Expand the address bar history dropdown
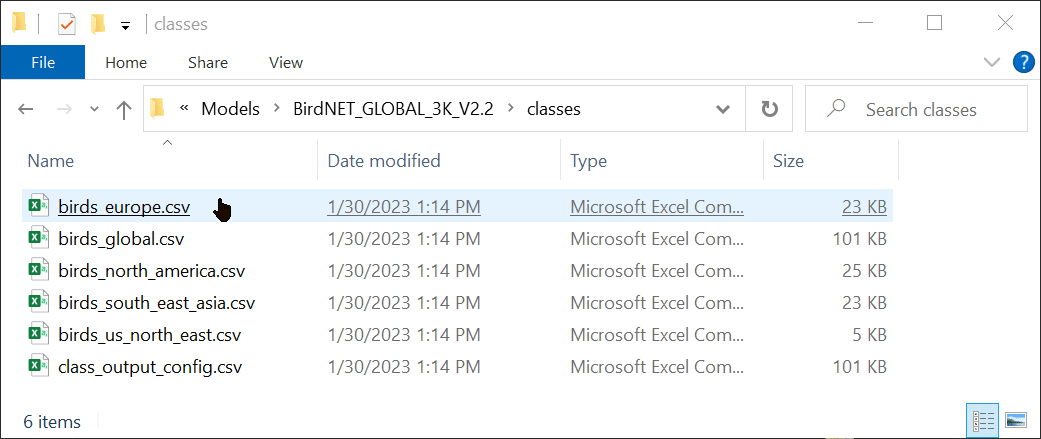This screenshot has width=1041, height=439. pos(722,109)
